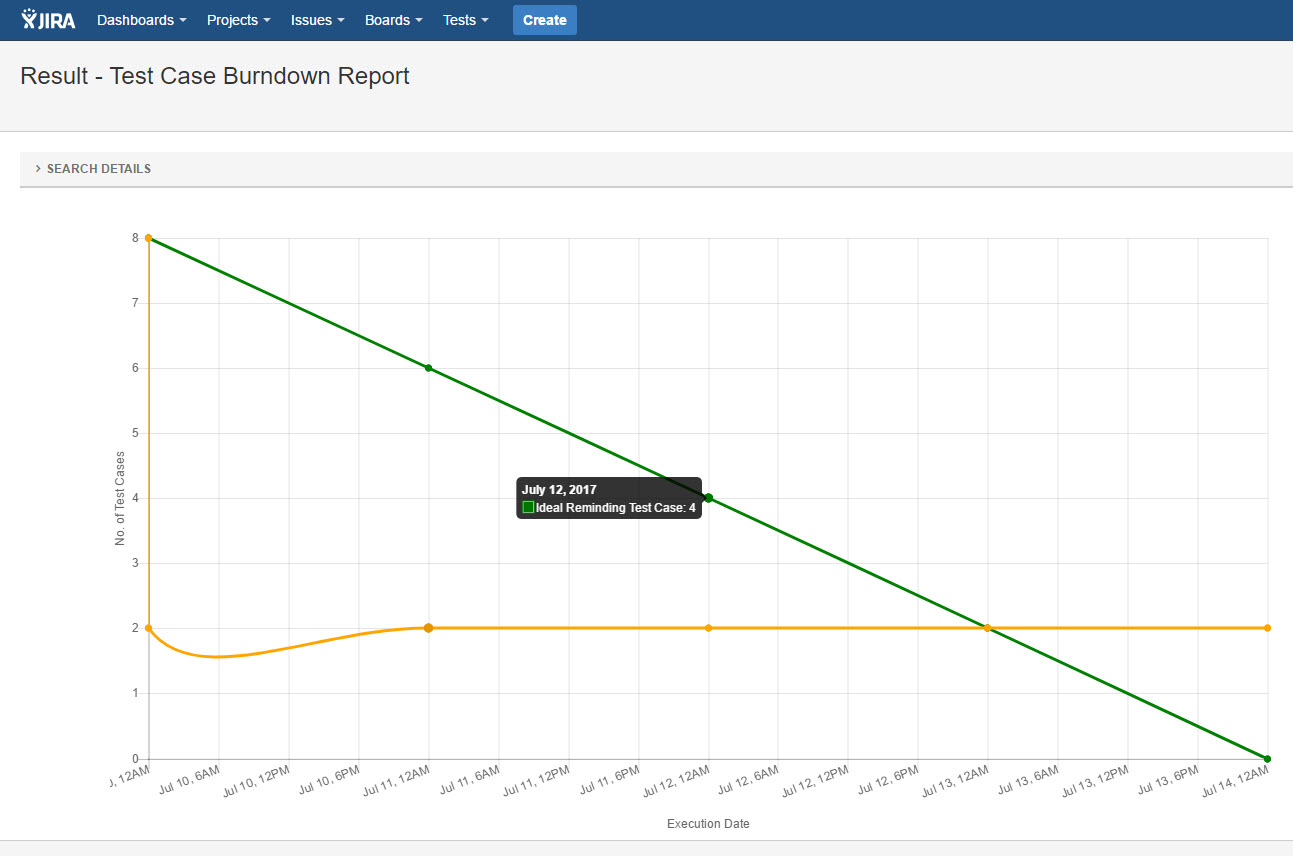The height and width of the screenshot is (856, 1293).
Task: Click orange data point at top value 8
Action: pyautogui.click(x=149, y=238)
